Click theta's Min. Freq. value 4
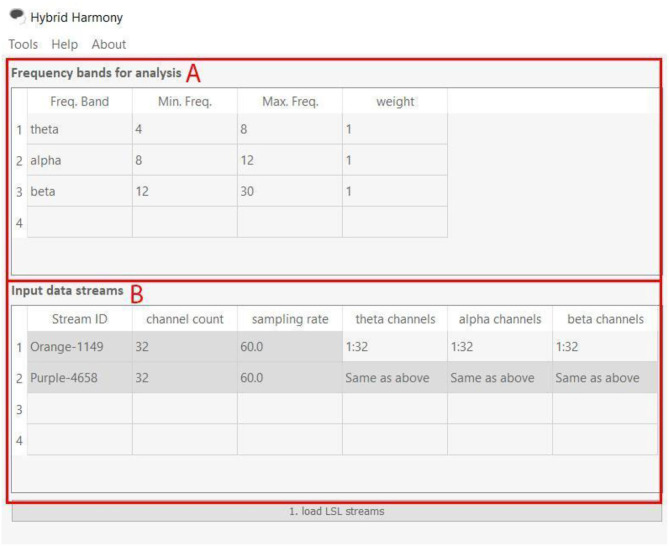669x546 pixels. tap(185, 129)
